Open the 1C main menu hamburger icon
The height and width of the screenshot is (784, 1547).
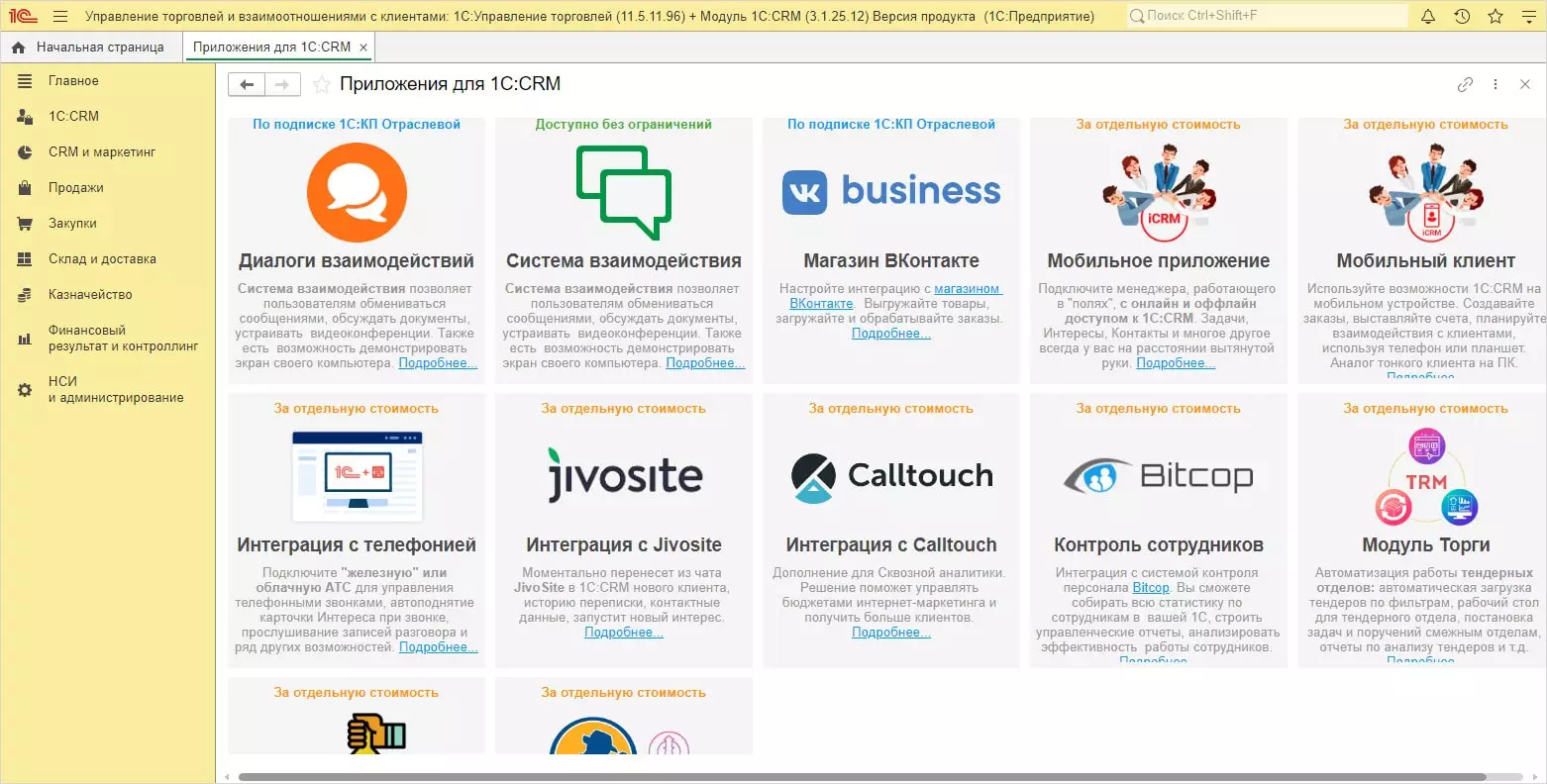coord(60,16)
